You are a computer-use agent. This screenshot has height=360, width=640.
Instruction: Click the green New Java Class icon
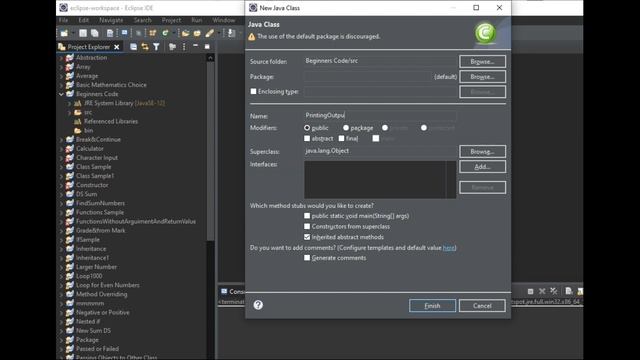click(x=165, y=33)
